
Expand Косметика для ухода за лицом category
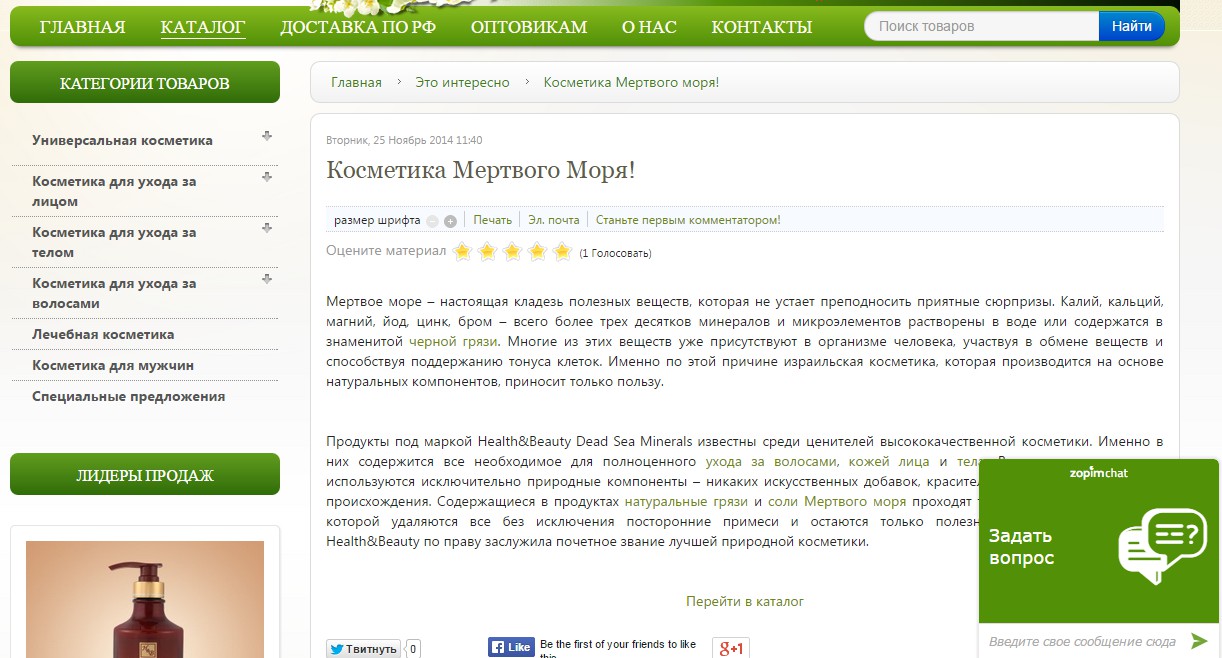[x=267, y=177]
